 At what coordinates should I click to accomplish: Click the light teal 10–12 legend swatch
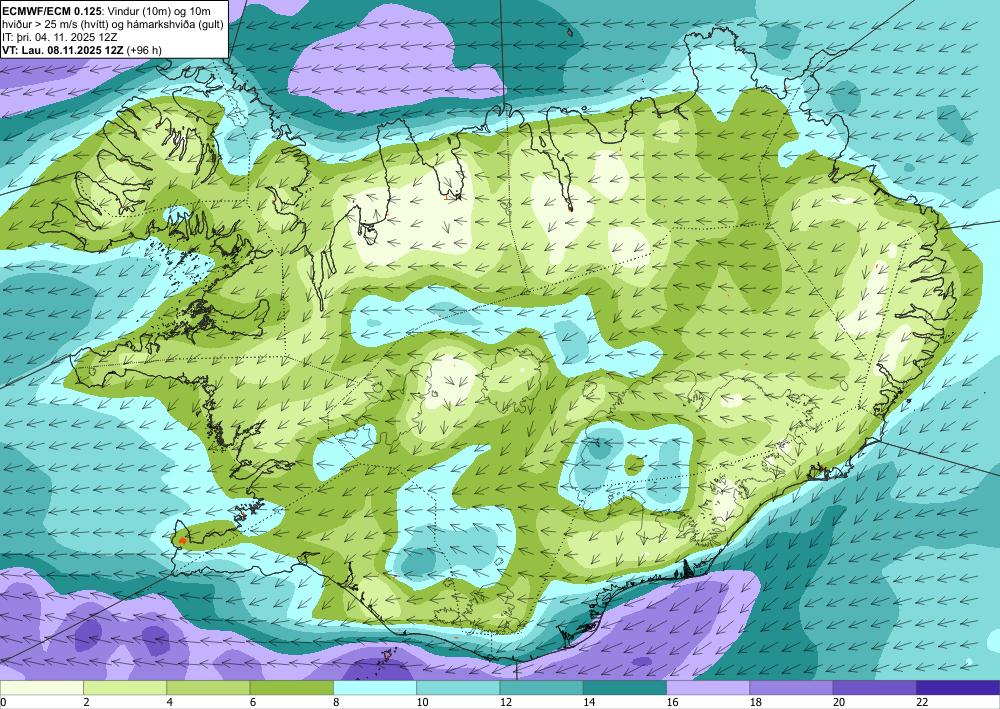(x=458, y=688)
